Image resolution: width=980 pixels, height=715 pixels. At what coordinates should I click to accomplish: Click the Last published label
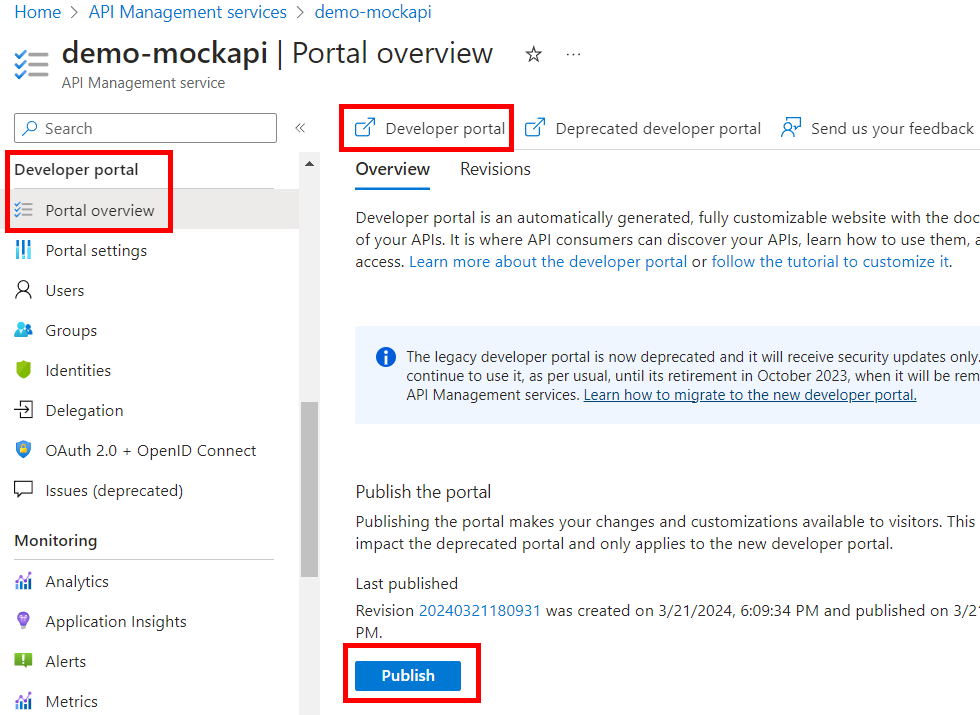(407, 584)
